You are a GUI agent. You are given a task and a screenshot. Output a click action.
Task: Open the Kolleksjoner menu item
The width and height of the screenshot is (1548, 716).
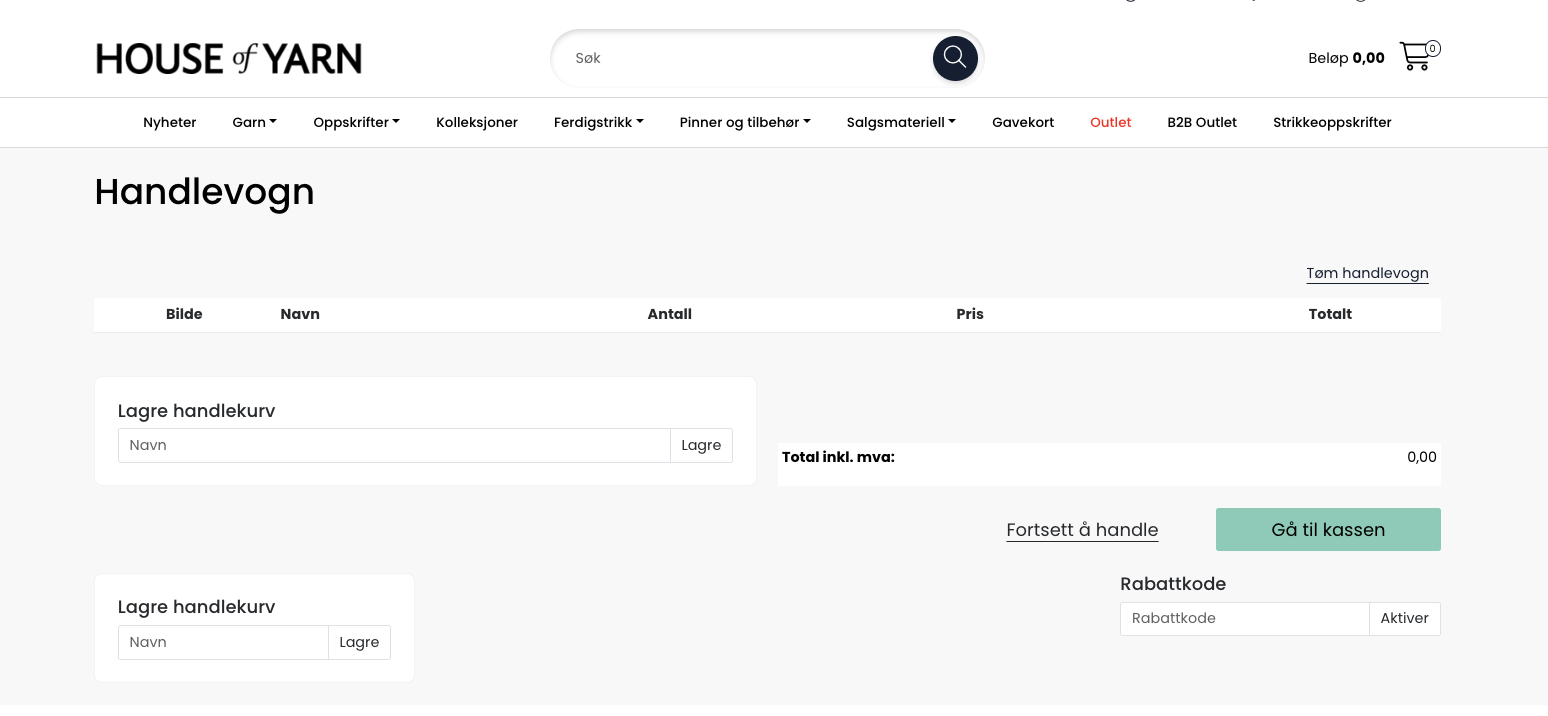point(477,122)
